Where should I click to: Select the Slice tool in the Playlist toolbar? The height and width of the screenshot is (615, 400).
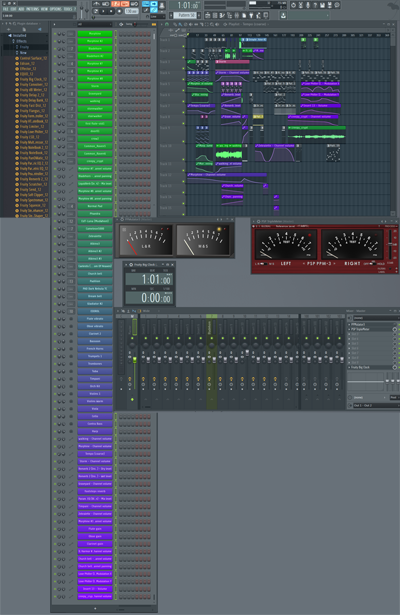click(201, 24)
